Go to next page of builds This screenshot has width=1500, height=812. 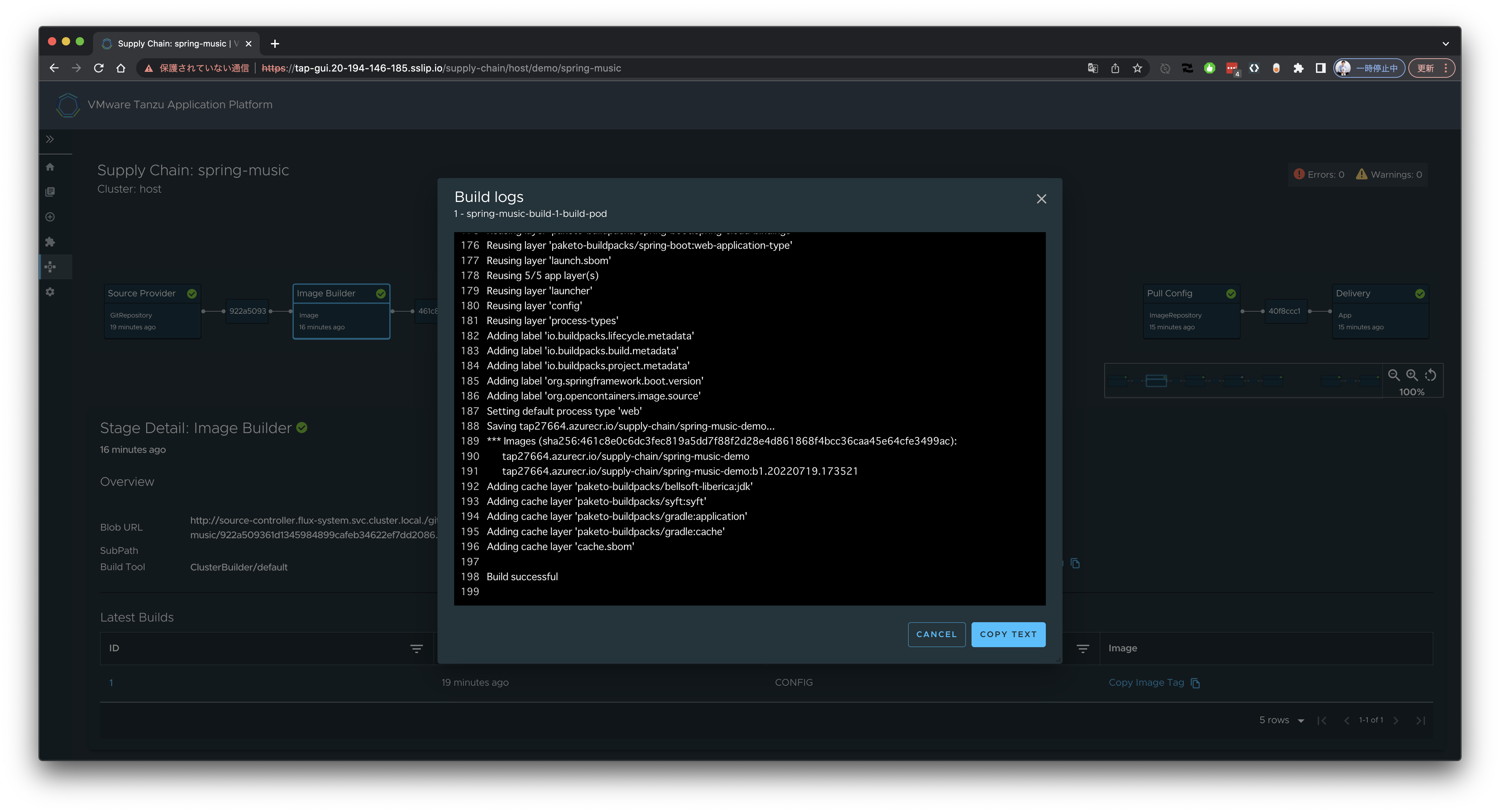pos(1396,721)
